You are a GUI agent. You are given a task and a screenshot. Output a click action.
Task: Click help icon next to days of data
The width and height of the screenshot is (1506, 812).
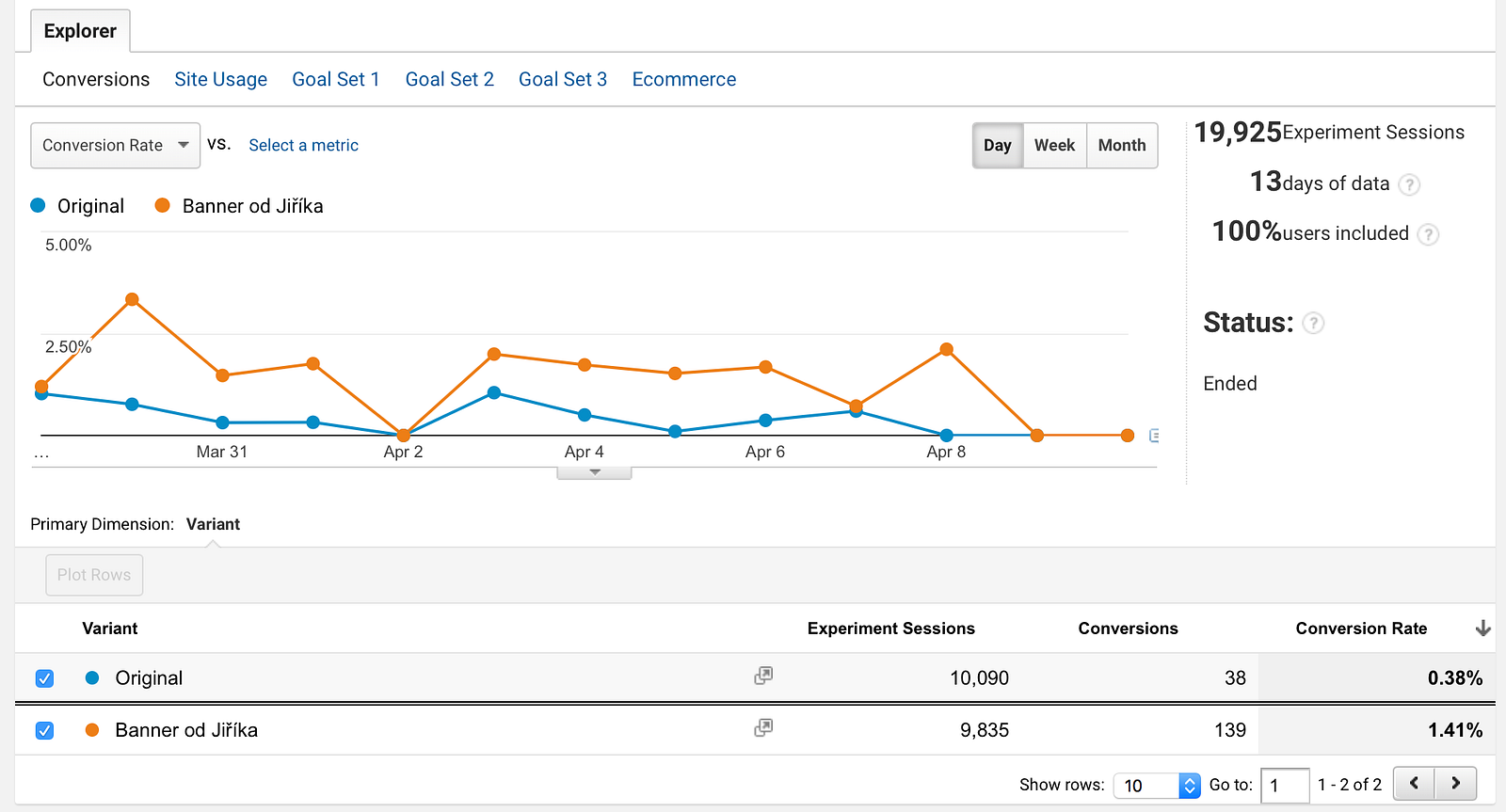pos(1409,184)
